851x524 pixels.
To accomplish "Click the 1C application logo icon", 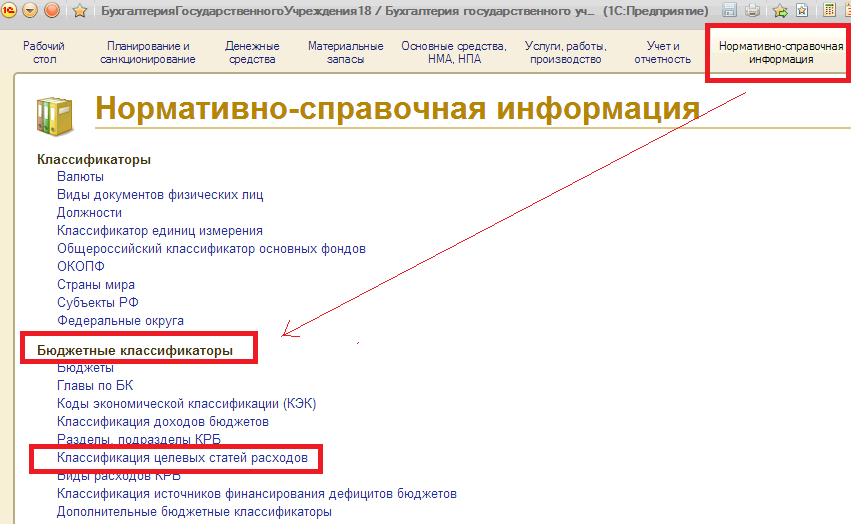I will coord(8,10).
